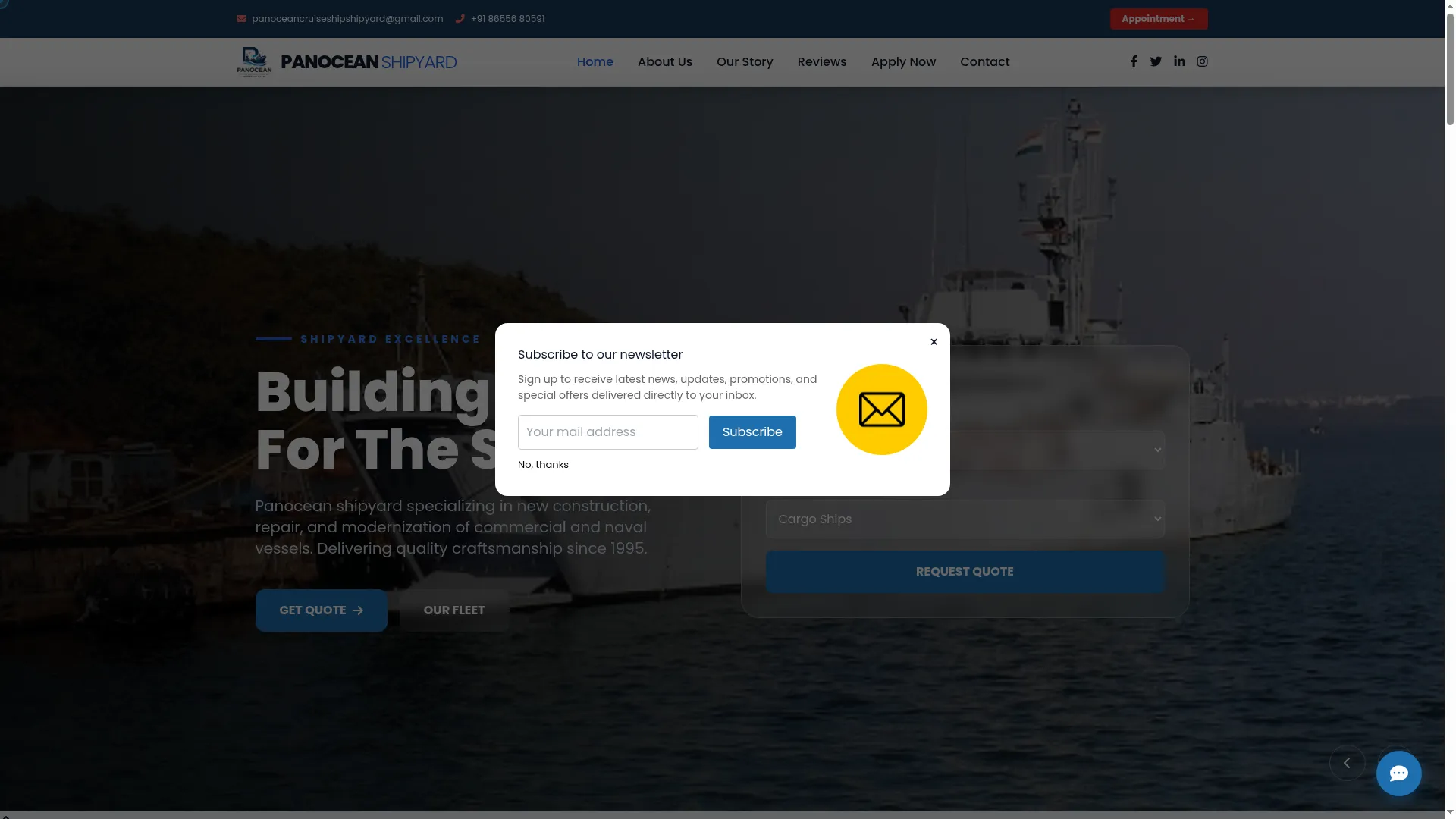Submit the REQUEST QUOTE button
This screenshot has height=819, width=1456.
965,572
